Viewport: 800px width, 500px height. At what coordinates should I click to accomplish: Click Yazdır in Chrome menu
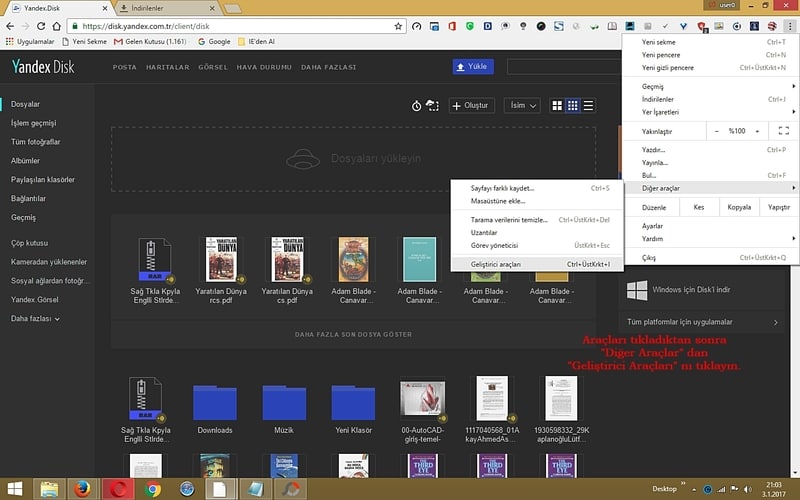(x=710, y=149)
